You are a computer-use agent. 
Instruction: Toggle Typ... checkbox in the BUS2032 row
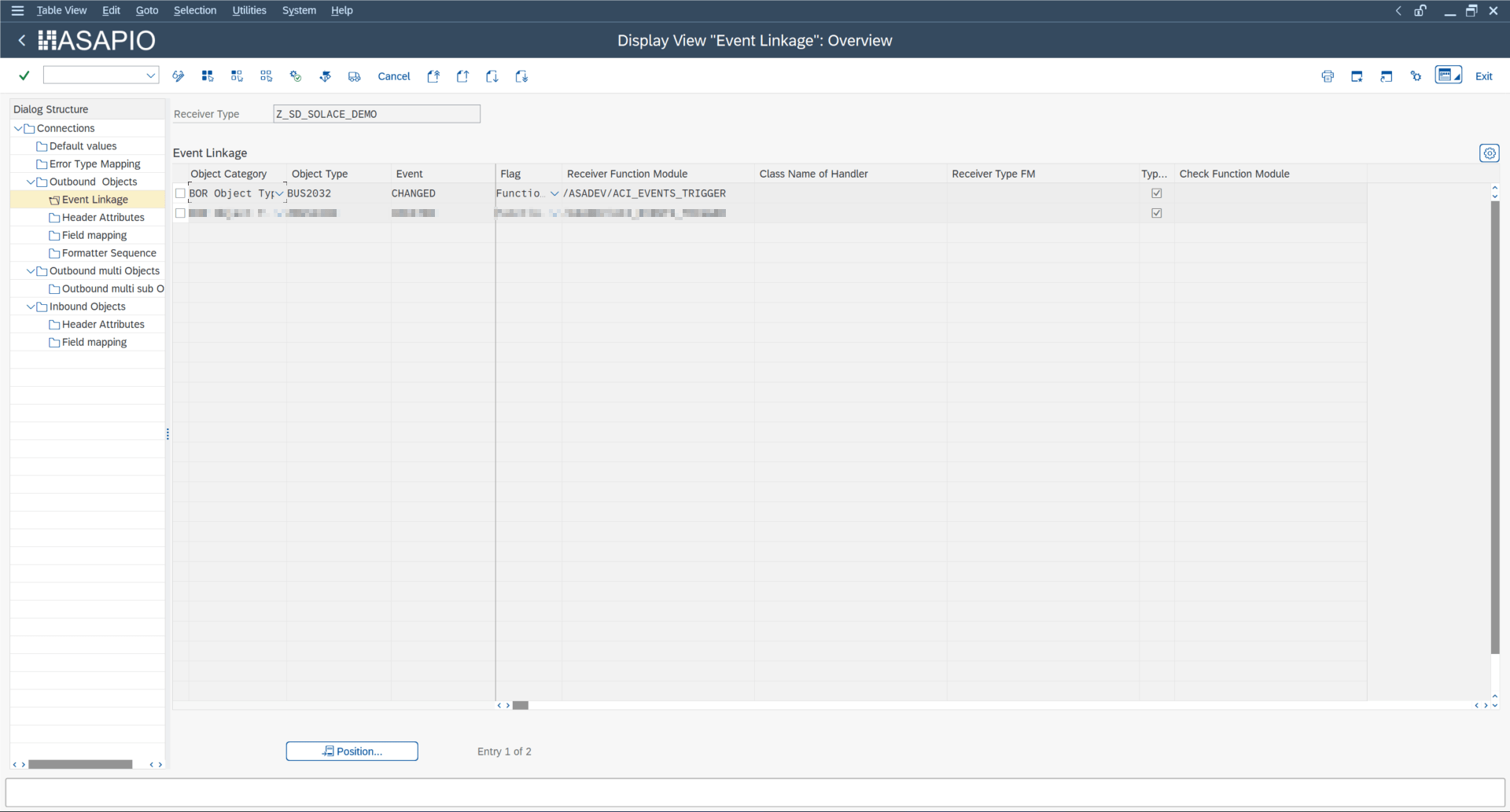tap(1156, 193)
